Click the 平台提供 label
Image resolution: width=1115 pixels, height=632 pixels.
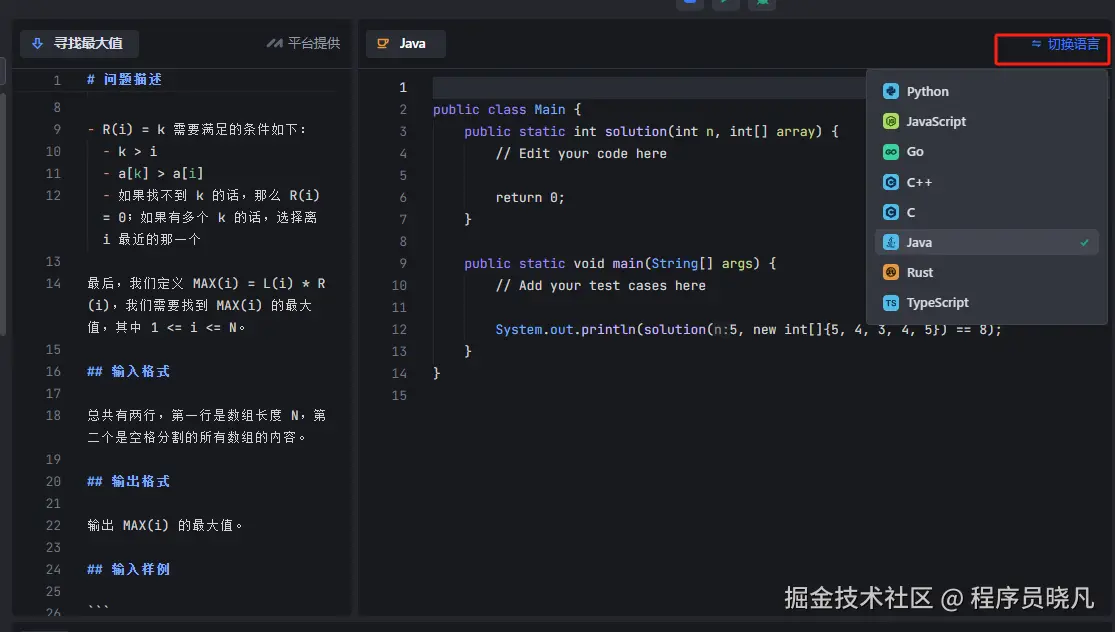(x=314, y=43)
